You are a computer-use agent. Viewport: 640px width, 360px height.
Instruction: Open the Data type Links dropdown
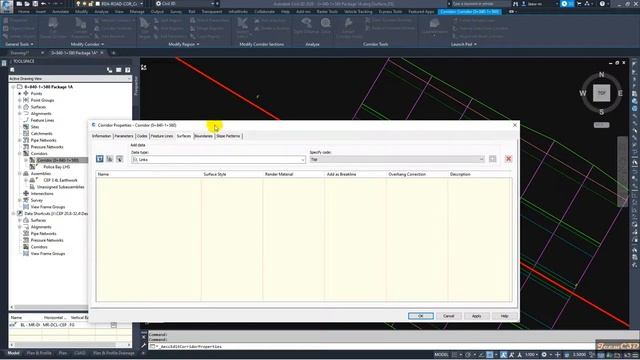tap(302, 160)
